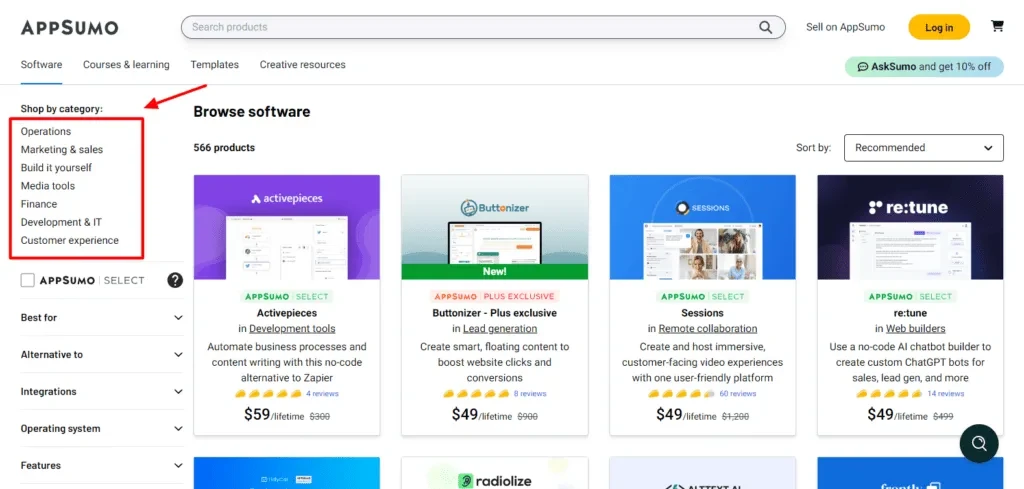
Task: Open the Buttonizer product thumbnail
Action: 494,227
